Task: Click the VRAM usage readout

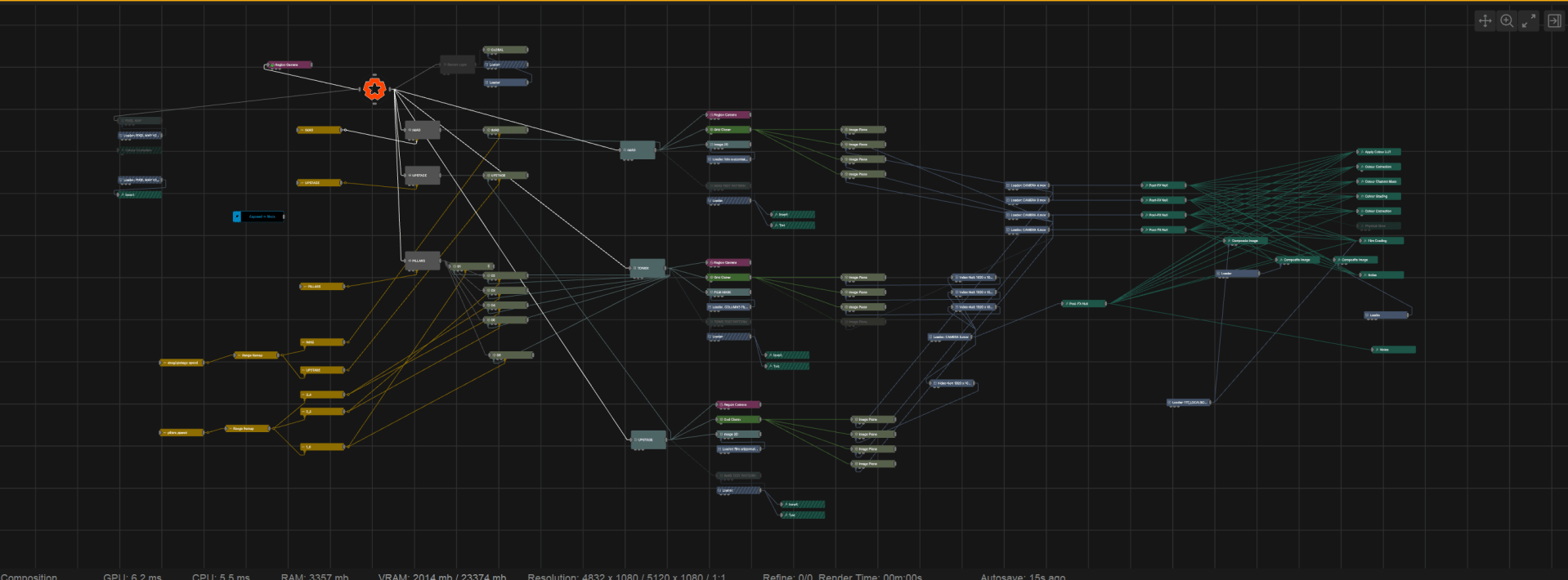Action: pyautogui.click(x=441, y=576)
